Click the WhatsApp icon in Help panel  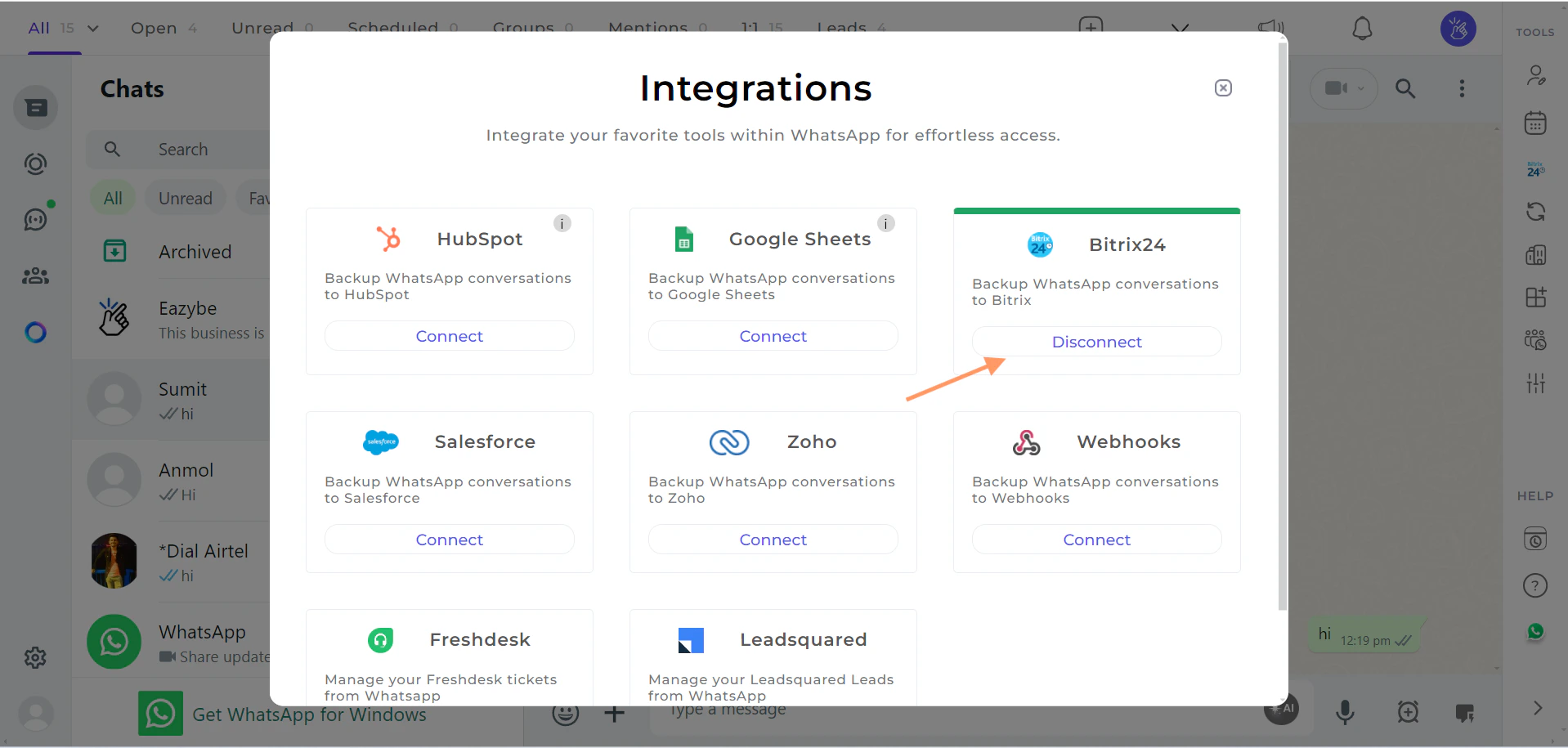[x=1535, y=631]
